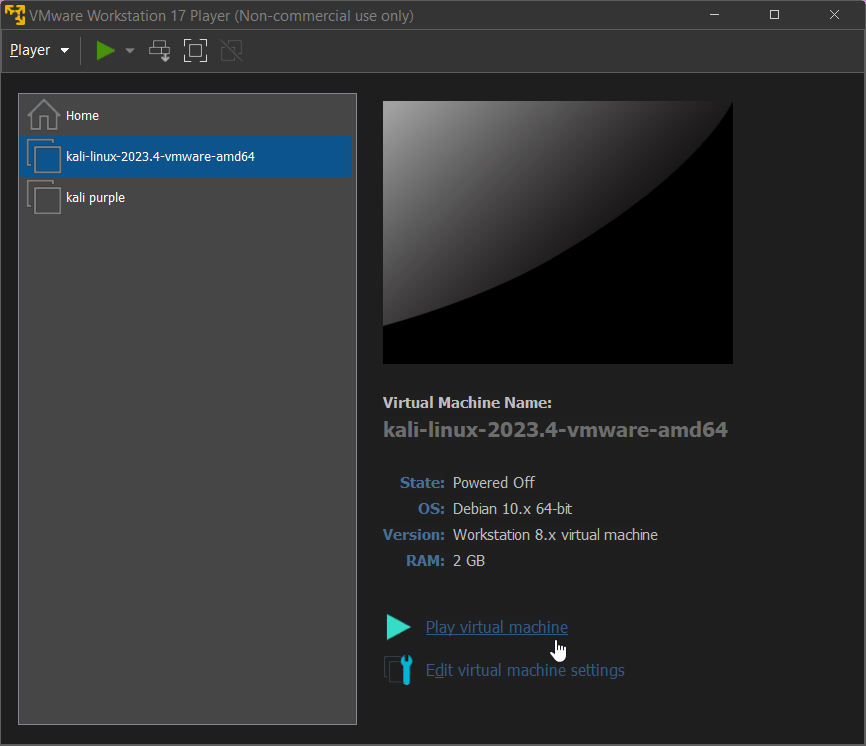Click the 'Powered Off' state value

point(494,483)
